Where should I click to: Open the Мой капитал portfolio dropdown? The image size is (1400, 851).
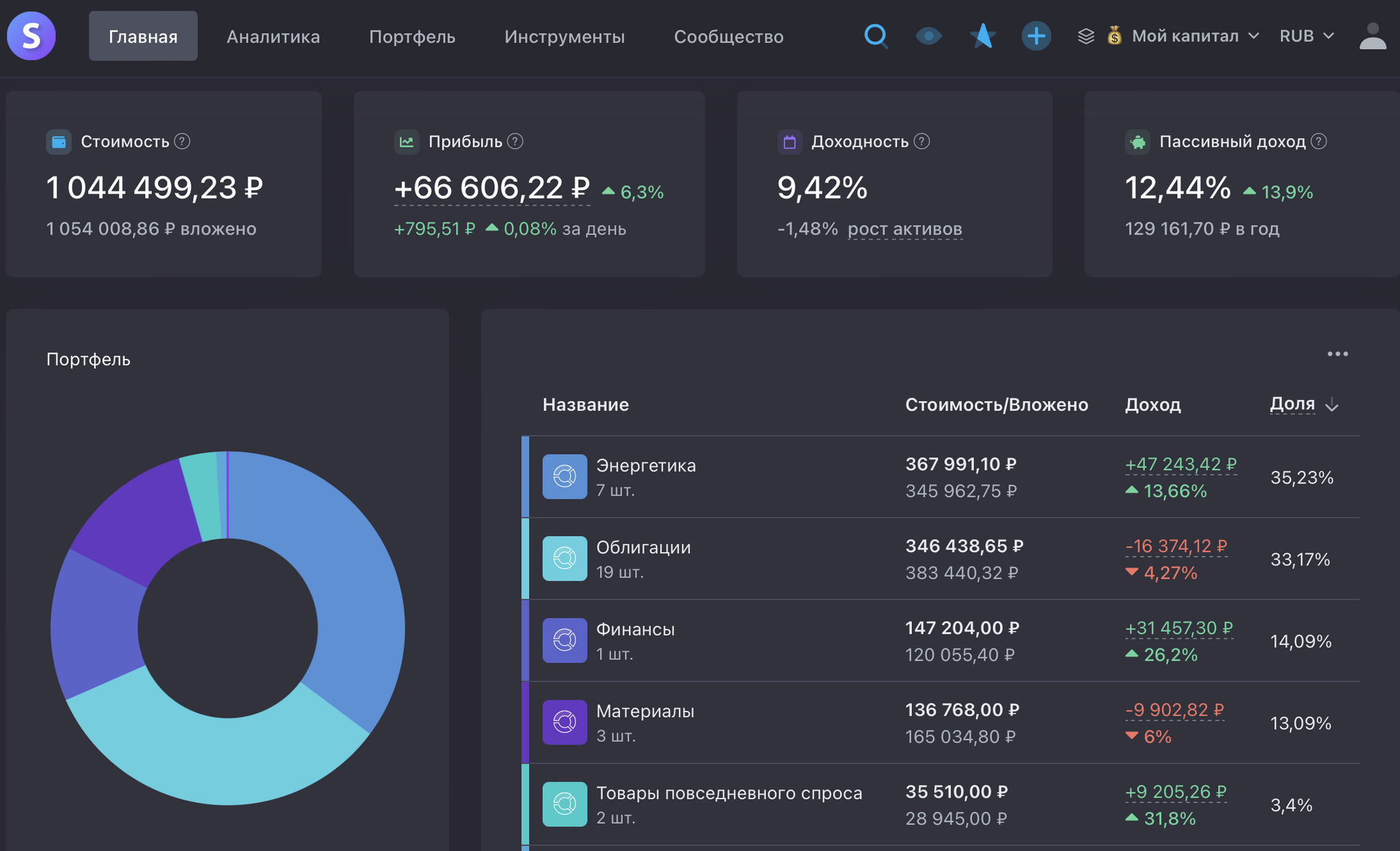click(1183, 36)
